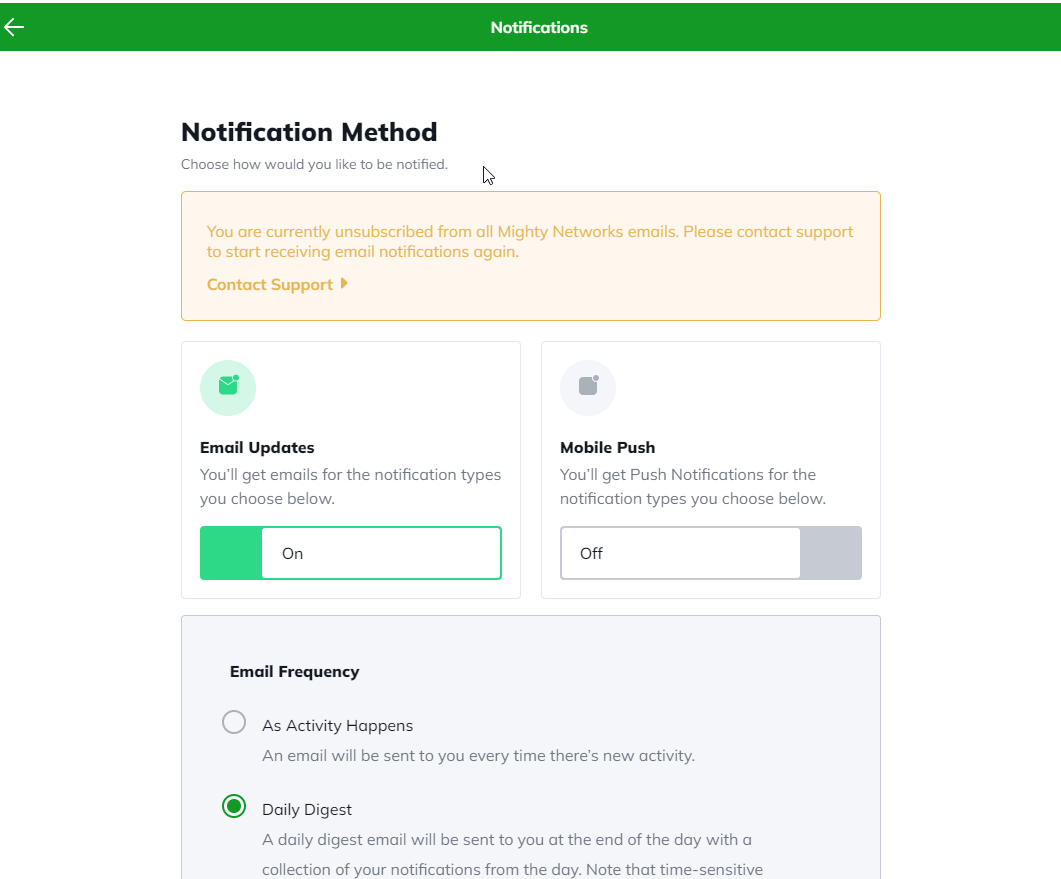The image size is (1061, 879).
Task: Click the "Choose how would you like to be notified" subtitle
Action: 313,164
